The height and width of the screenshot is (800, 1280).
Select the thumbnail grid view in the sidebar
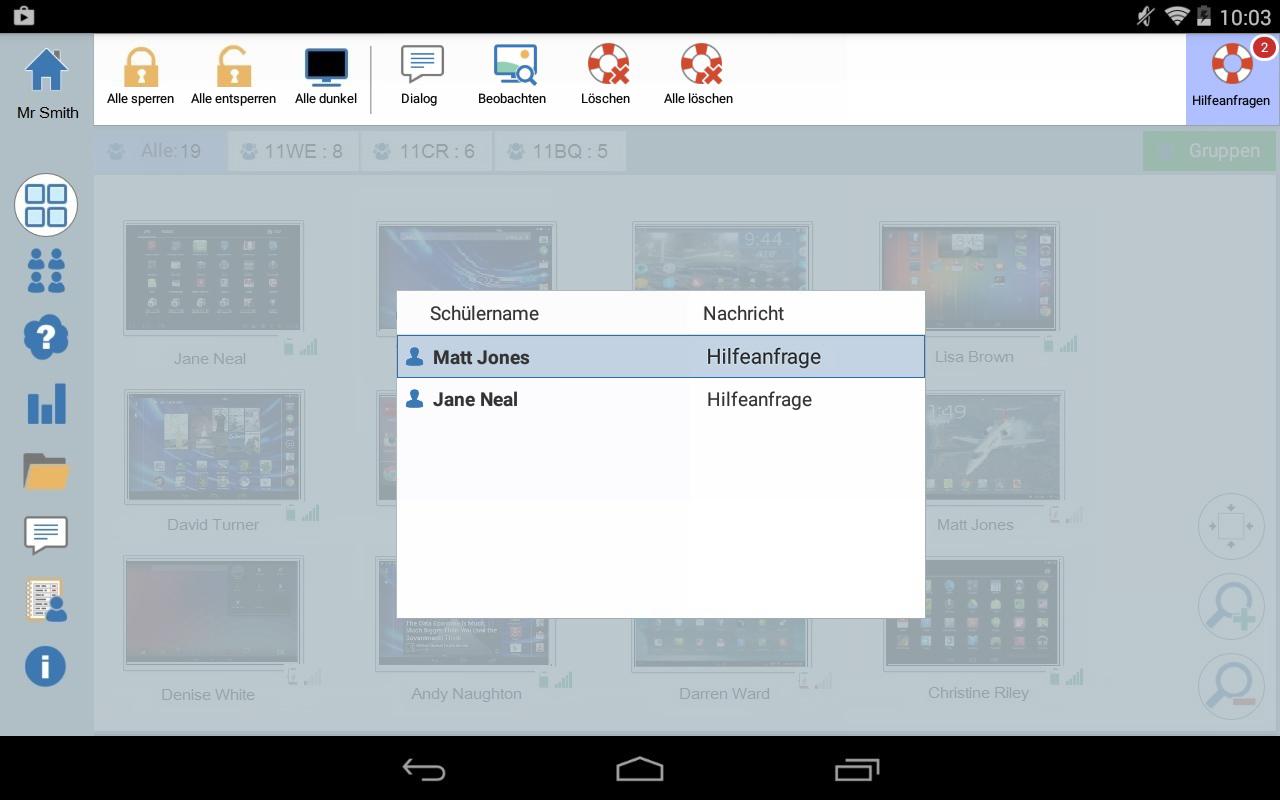click(x=45, y=204)
